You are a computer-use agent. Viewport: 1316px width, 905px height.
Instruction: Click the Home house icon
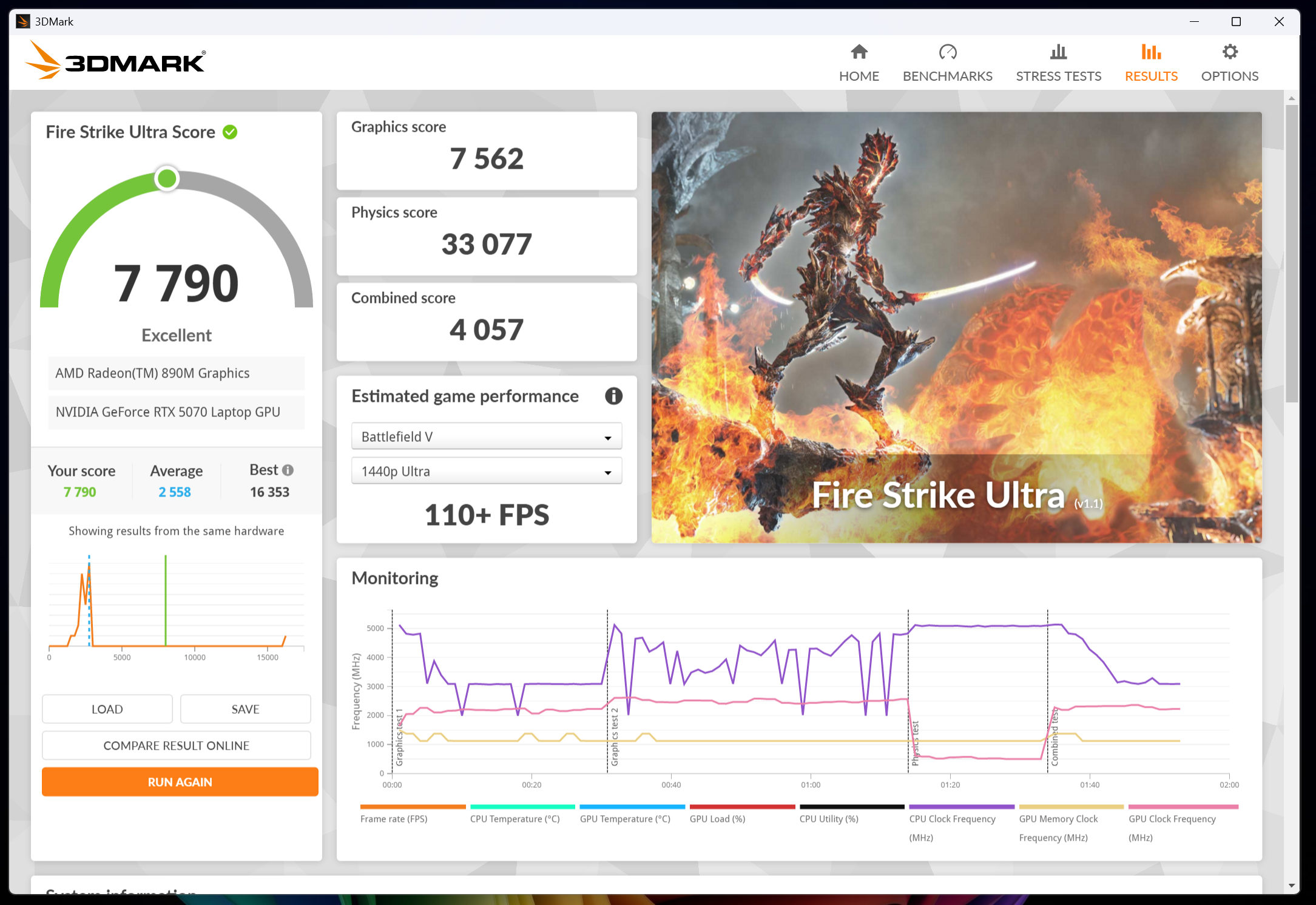point(859,52)
